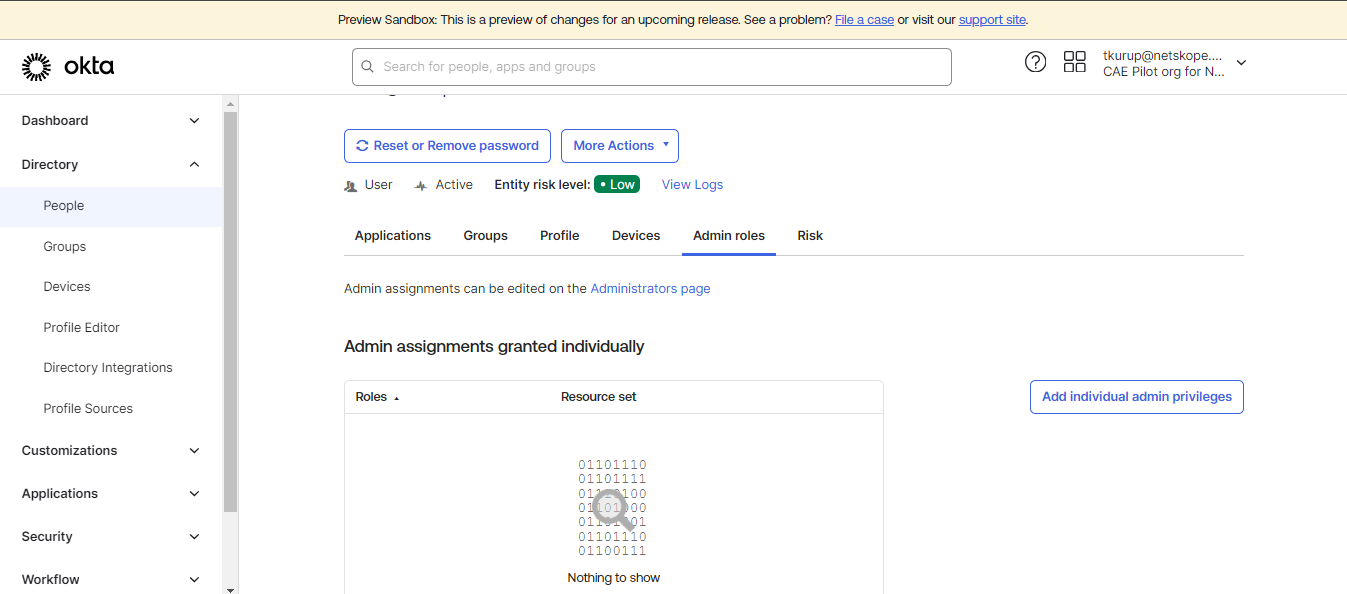Click the search magnifier icon
The height and width of the screenshot is (594, 1347).
click(368, 67)
